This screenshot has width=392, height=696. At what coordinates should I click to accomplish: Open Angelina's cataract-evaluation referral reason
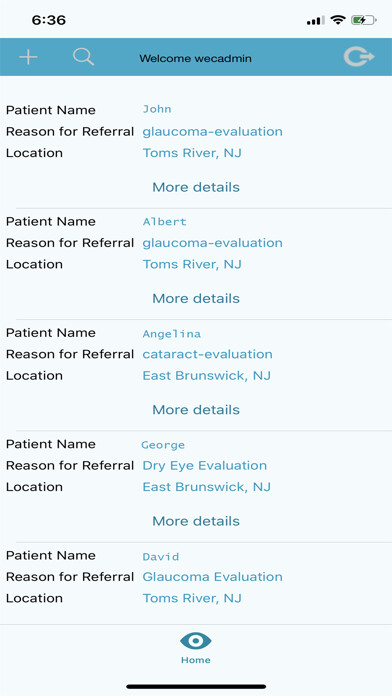(207, 354)
